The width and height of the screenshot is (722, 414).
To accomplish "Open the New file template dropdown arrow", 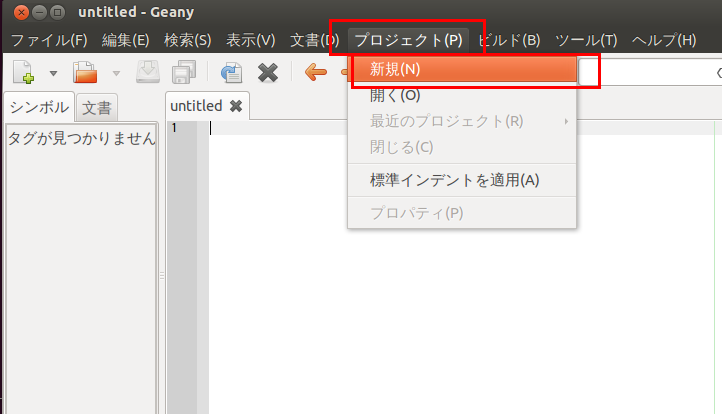I will pos(53,73).
